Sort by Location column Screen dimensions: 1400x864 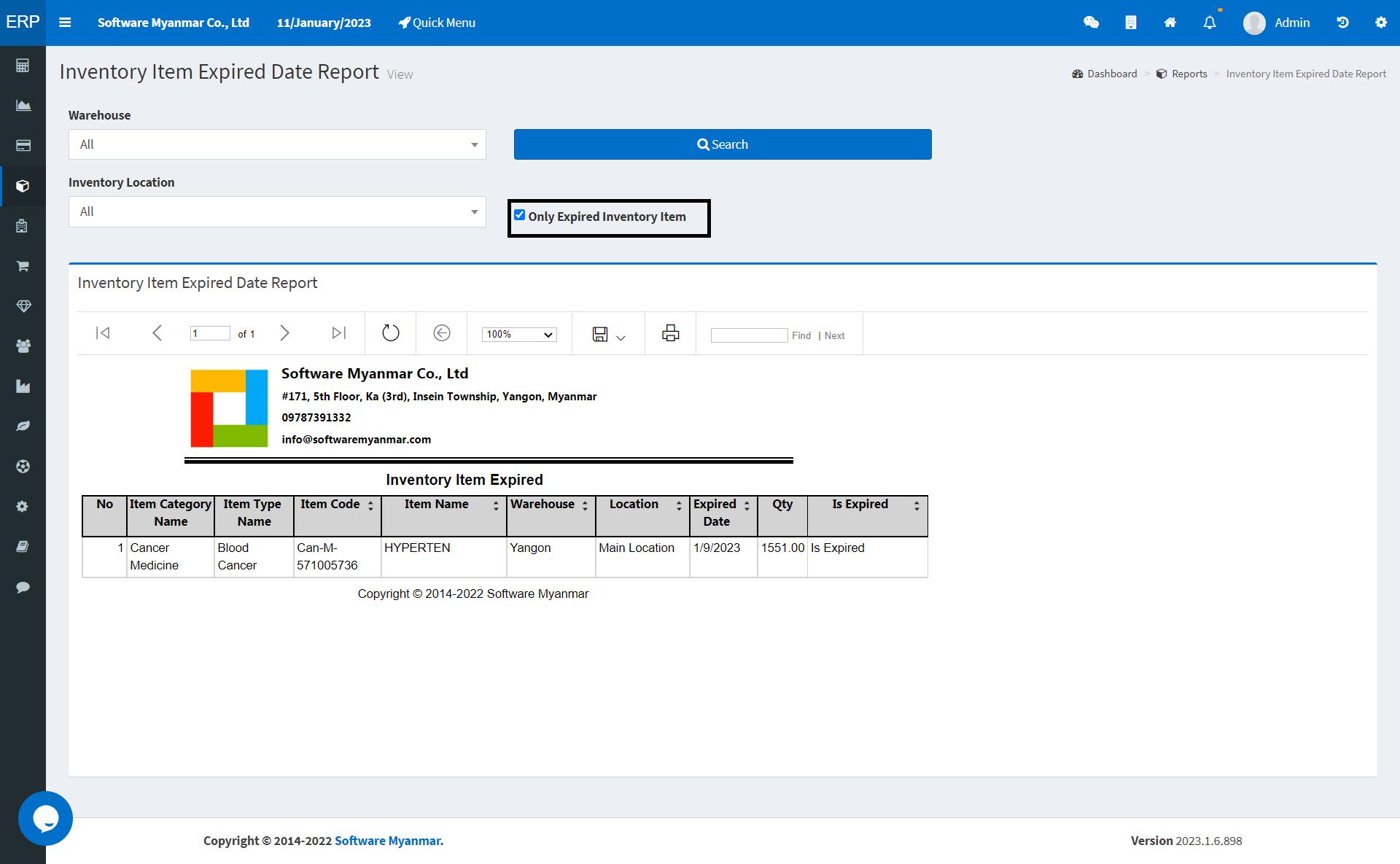click(x=679, y=505)
